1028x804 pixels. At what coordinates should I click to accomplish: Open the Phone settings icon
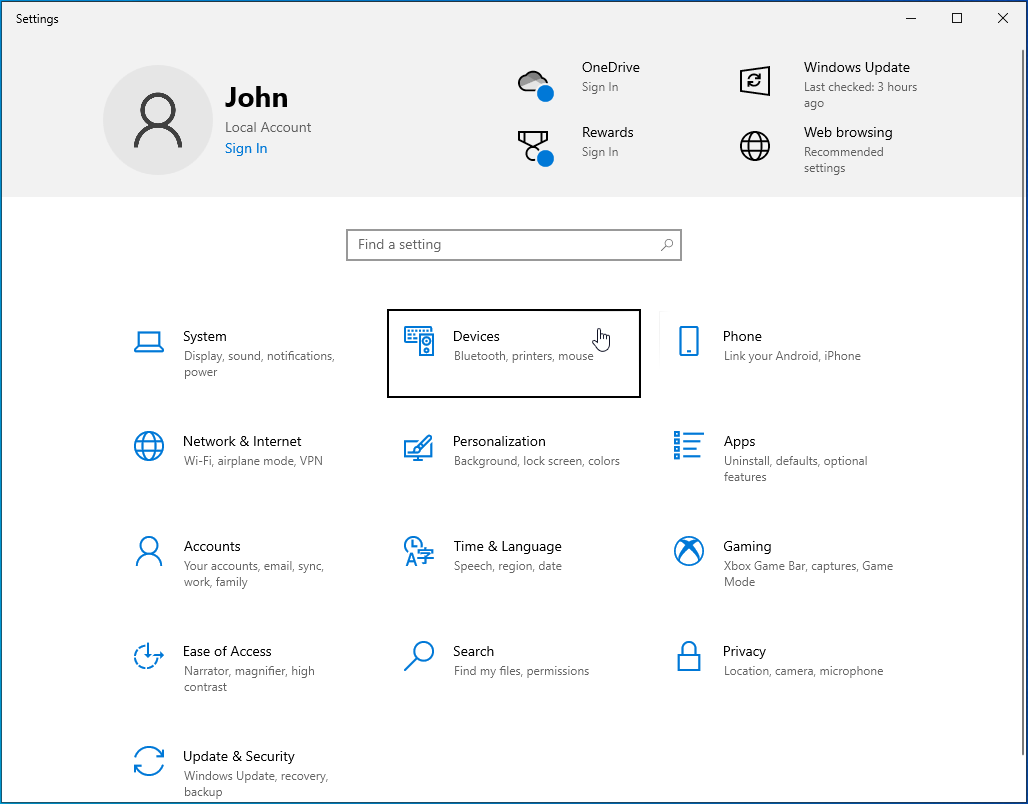(x=688, y=342)
